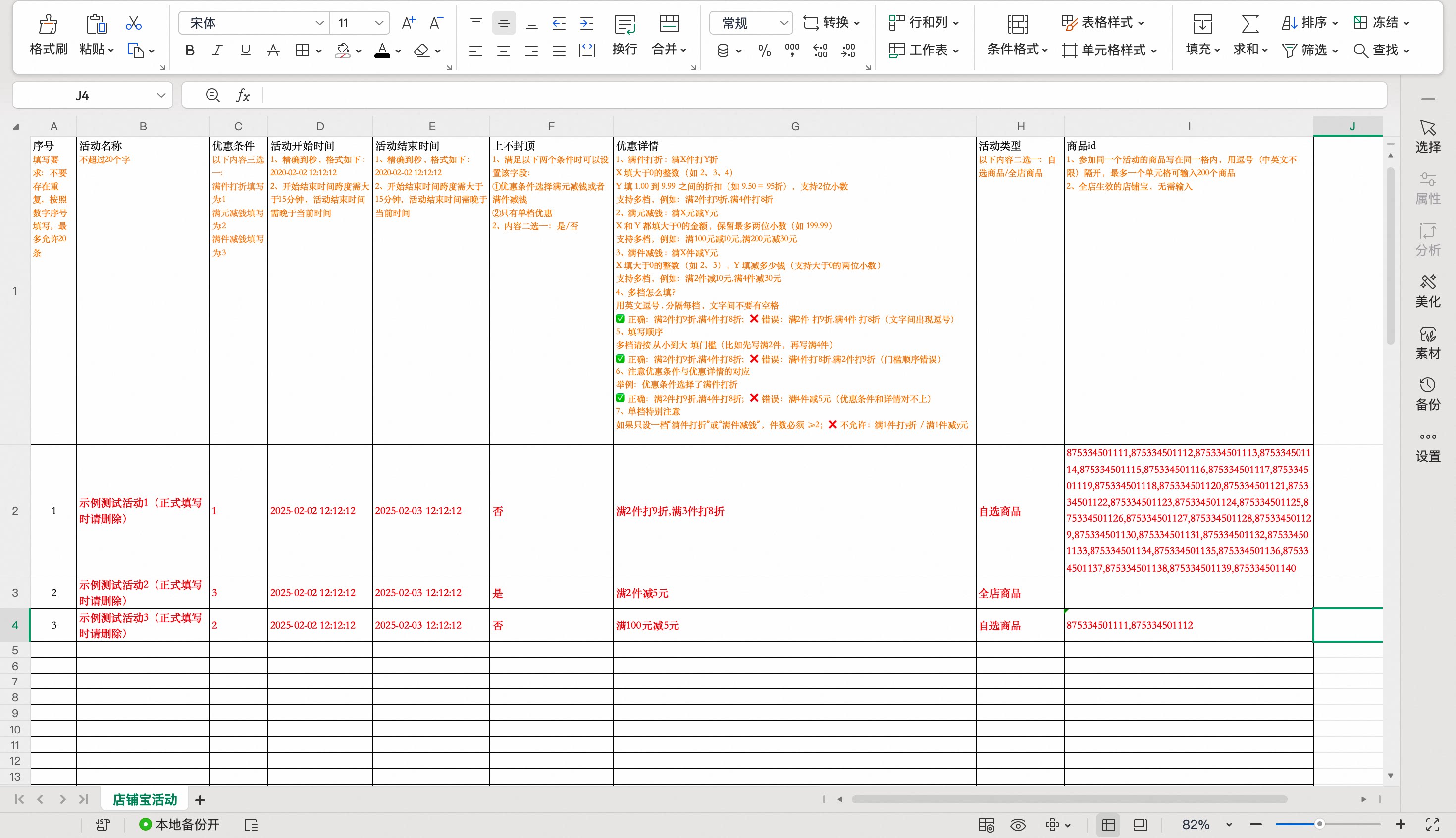Click the Cut scissors icon
The width and height of the screenshot is (1456, 838).
(x=134, y=23)
